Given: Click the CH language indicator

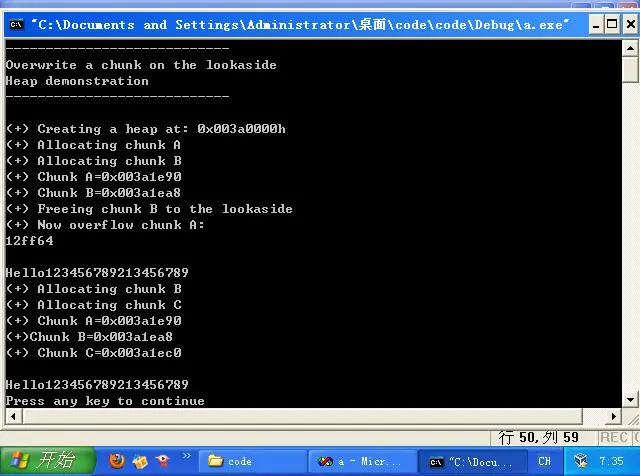Looking at the screenshot, I should (544, 461).
